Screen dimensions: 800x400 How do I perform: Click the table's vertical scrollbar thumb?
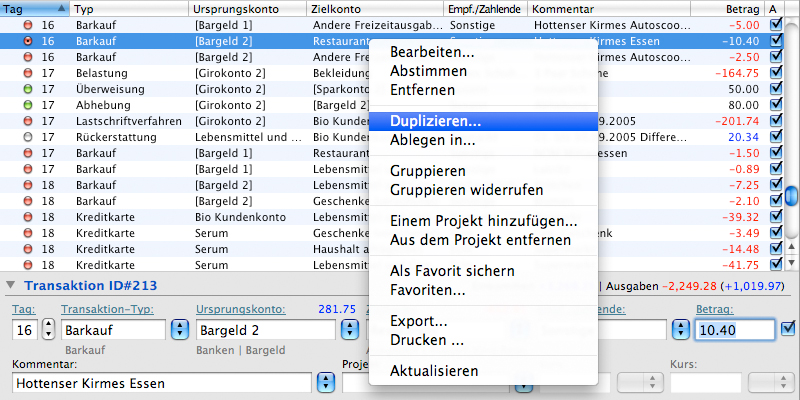click(791, 195)
